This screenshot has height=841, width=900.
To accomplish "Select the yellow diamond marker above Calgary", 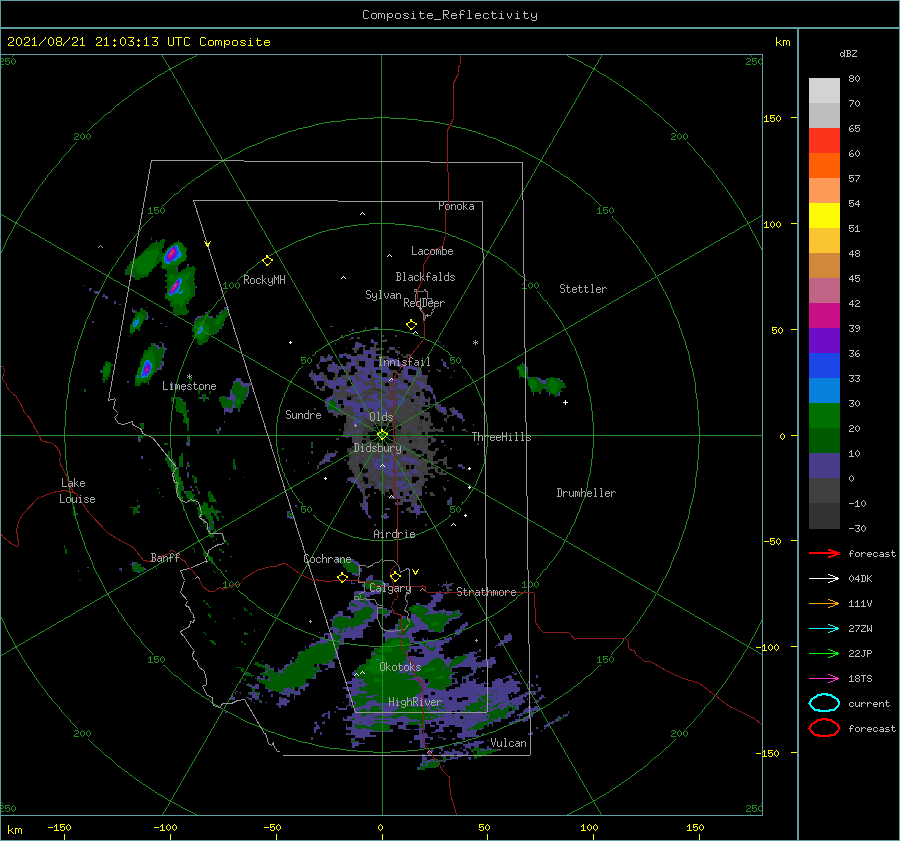I will [395, 576].
